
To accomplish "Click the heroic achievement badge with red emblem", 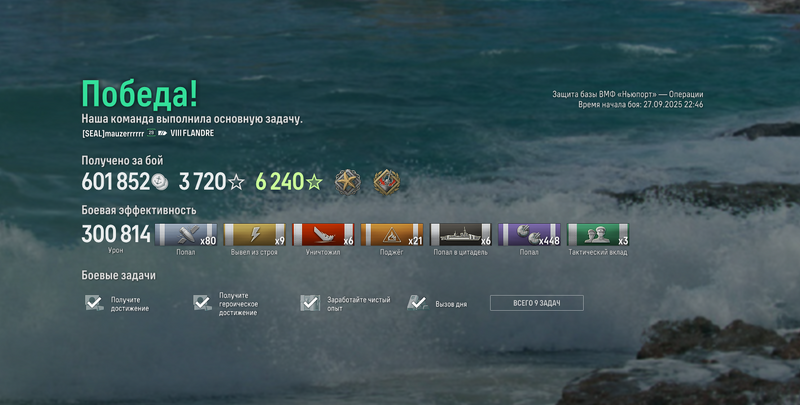I will pos(387,182).
